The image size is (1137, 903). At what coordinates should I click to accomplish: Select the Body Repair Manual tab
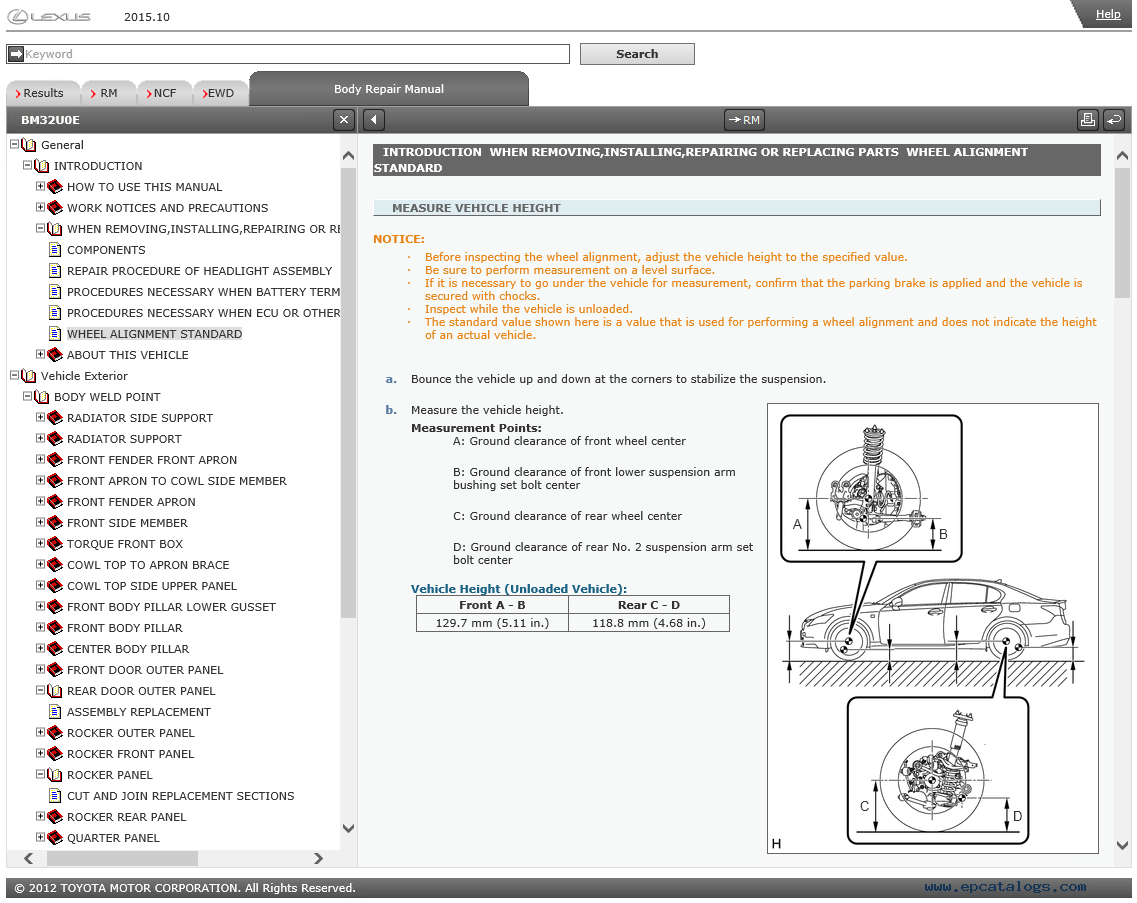point(389,89)
